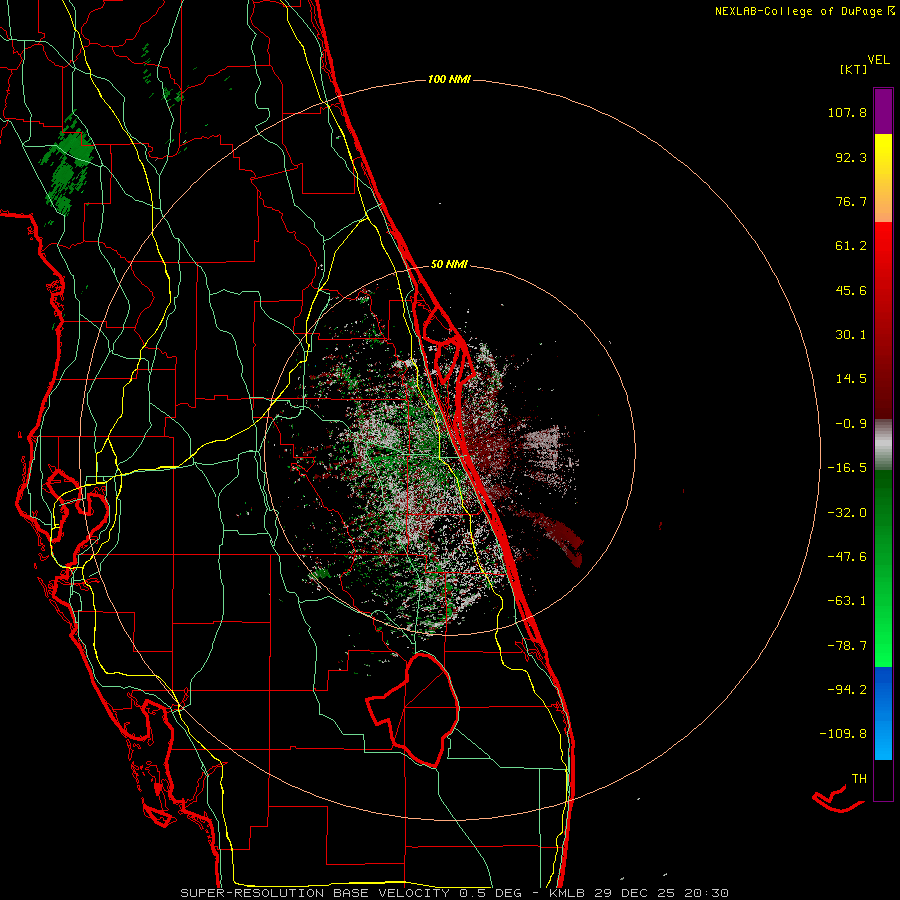
Task: Click the -47.6 legend value
Action: tap(847, 557)
